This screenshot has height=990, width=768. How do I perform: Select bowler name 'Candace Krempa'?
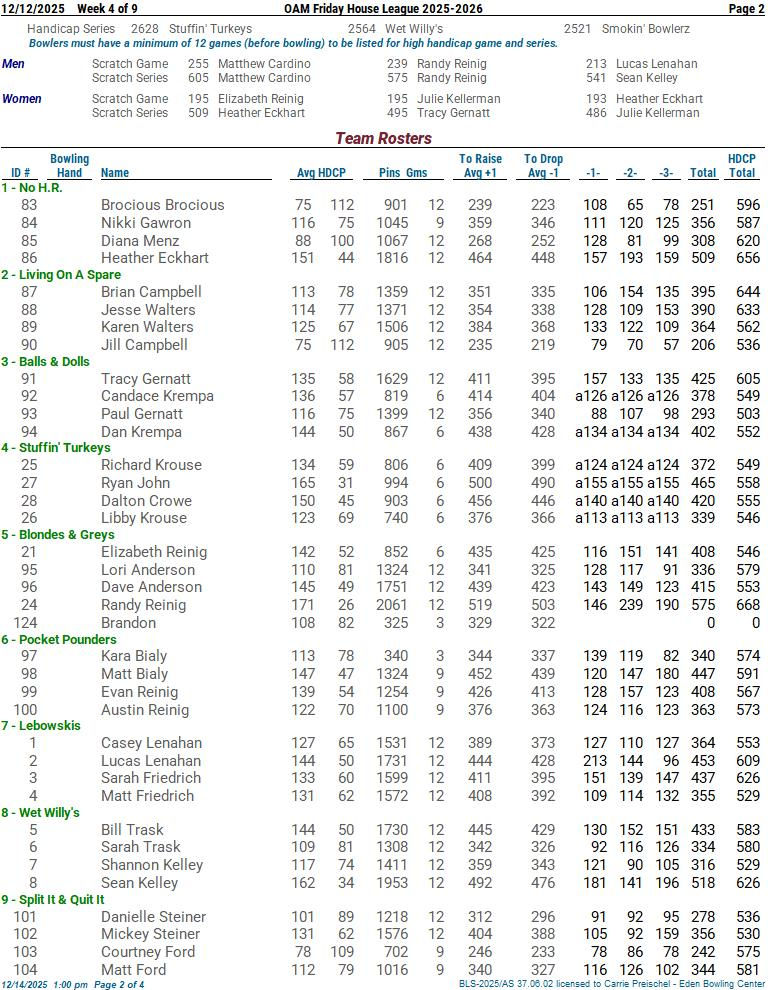click(157, 396)
